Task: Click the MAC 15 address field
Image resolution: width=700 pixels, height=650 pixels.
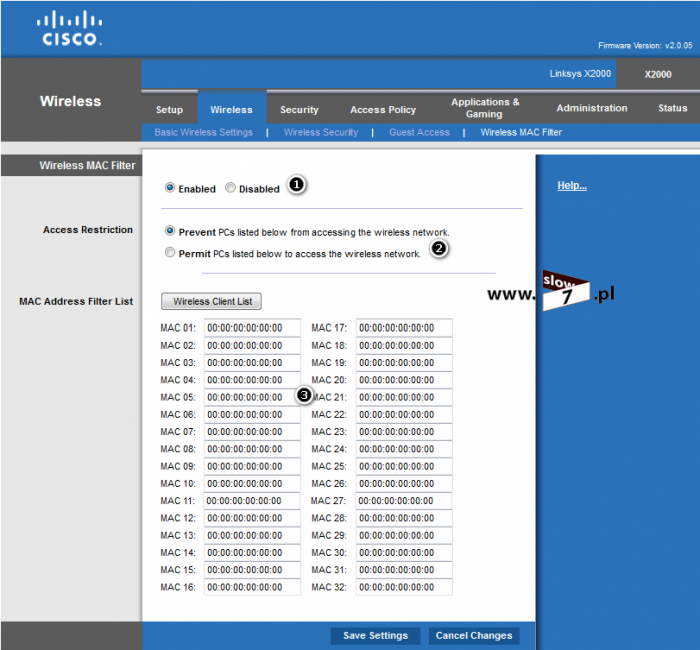Action: point(252,570)
